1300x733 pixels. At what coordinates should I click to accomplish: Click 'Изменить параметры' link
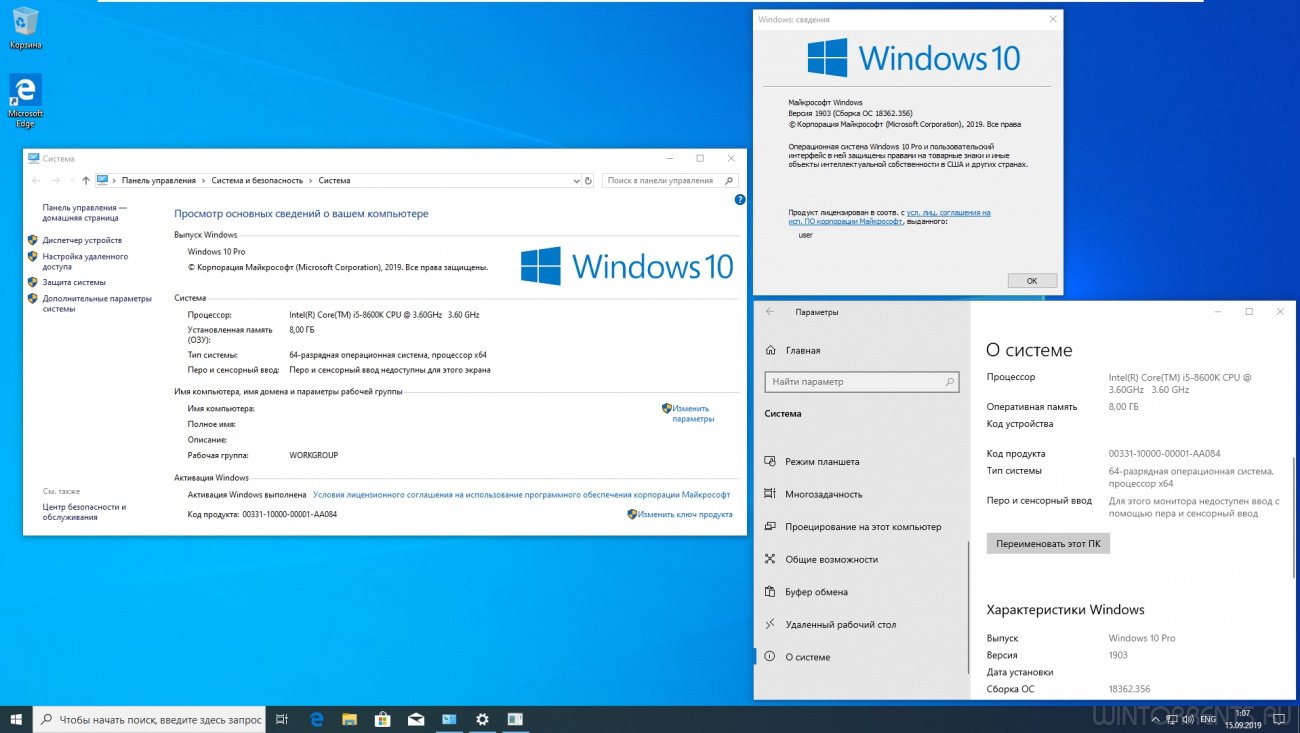pos(692,413)
